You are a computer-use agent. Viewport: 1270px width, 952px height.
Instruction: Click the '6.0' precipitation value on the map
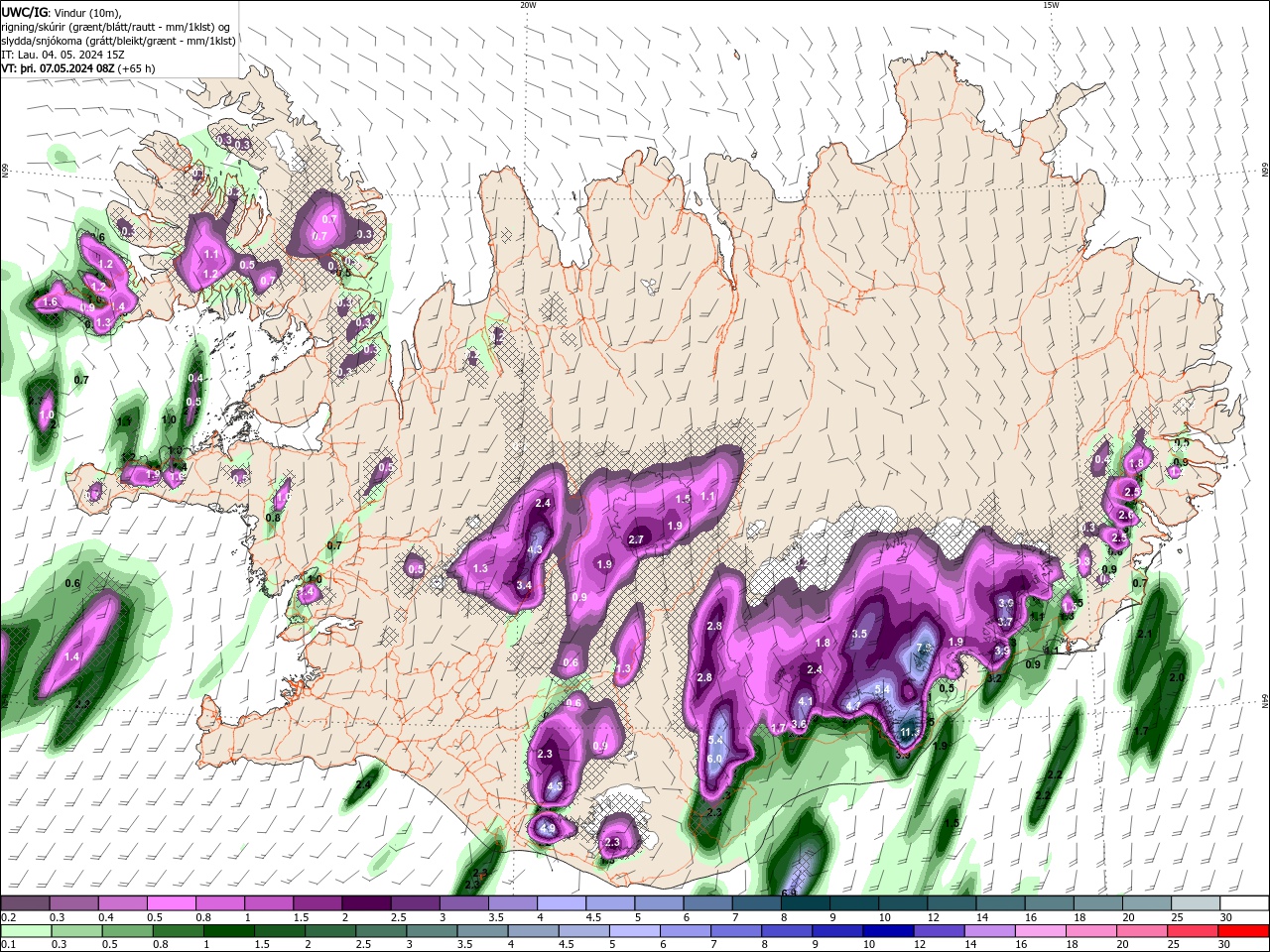click(714, 759)
